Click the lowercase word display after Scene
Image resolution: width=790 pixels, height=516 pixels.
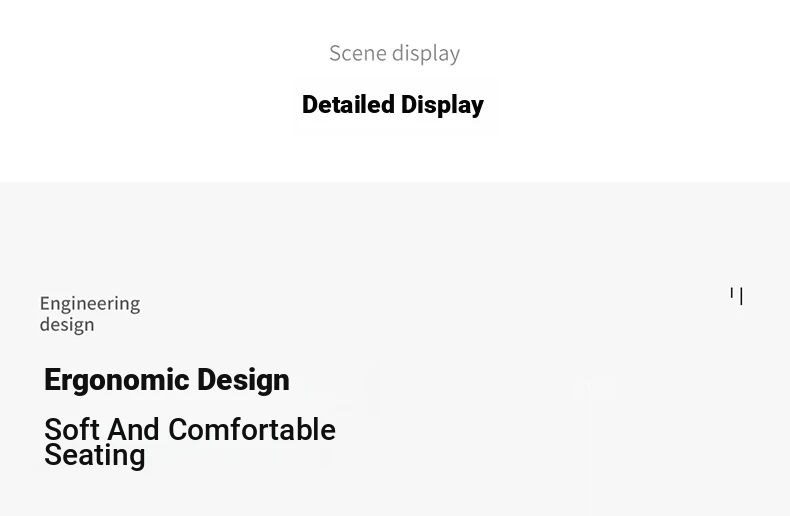coord(426,54)
